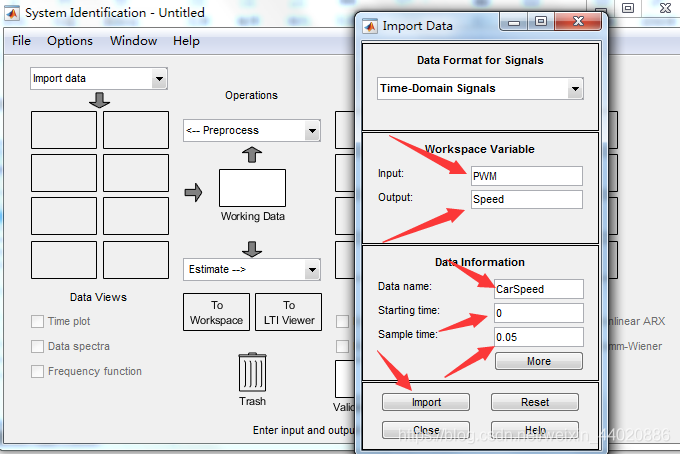Click the MATLAB logo in System Identification title bar
Screen dimensions: 680x454
(x=12, y=13)
